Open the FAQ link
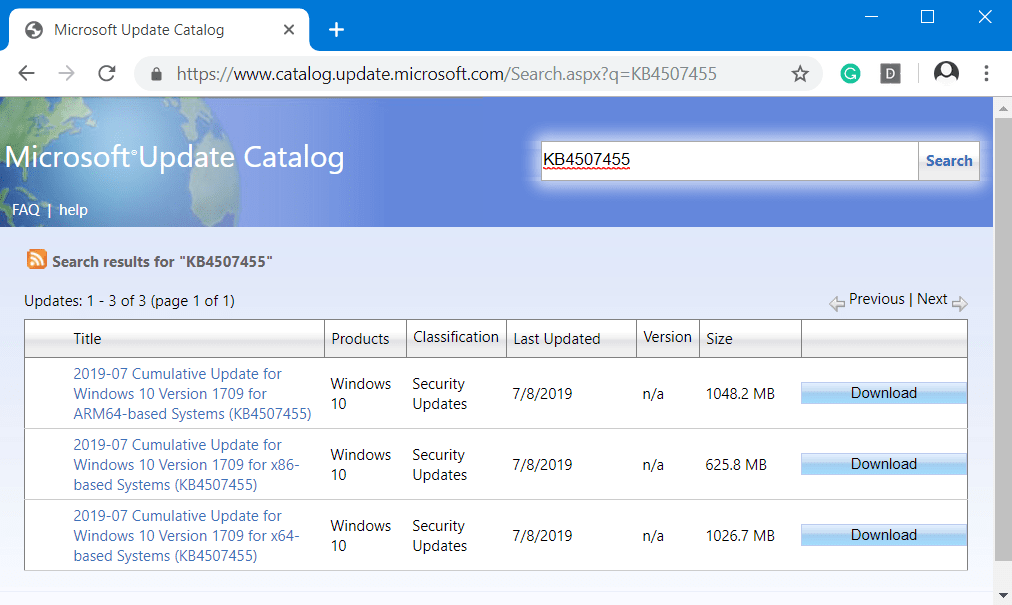This screenshot has height=605, width=1012. [x=26, y=210]
